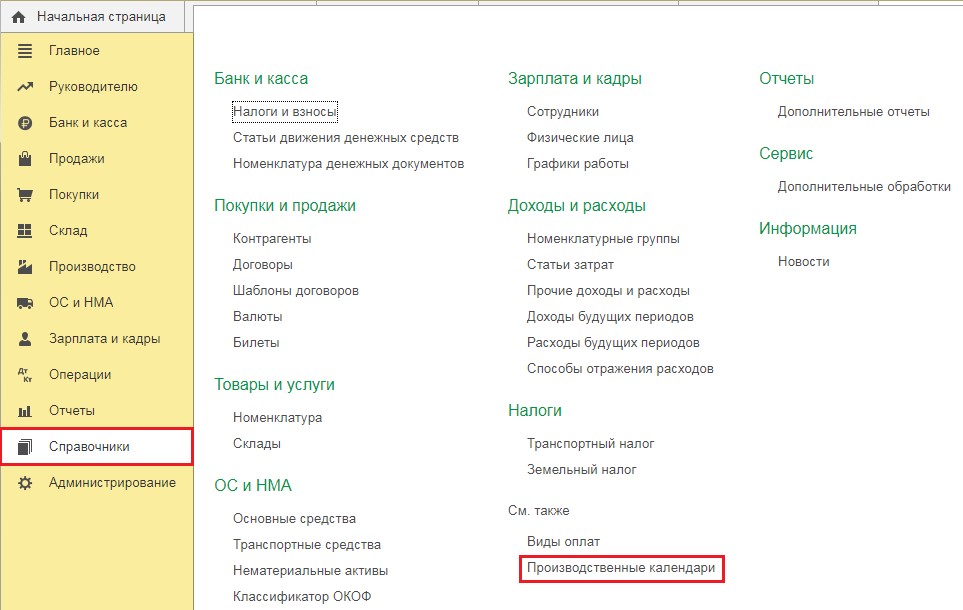Image resolution: width=963 pixels, height=610 pixels.
Task: Open Дополнительные обработки under Сервис
Action: 864,187
